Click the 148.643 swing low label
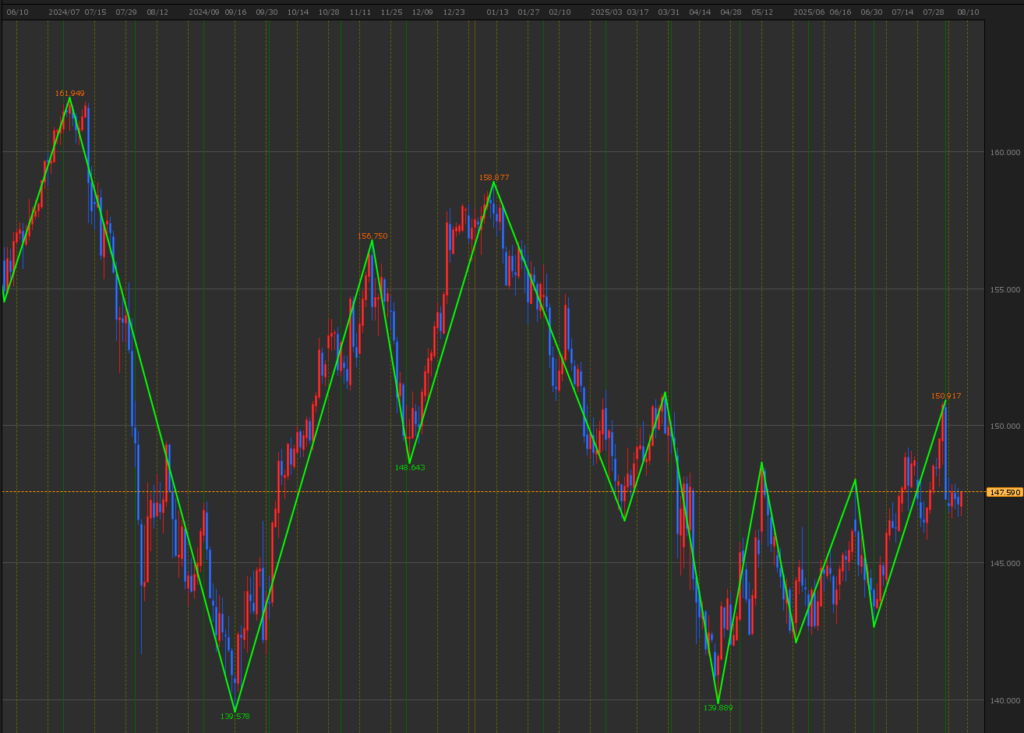The image size is (1024, 733). [409, 467]
